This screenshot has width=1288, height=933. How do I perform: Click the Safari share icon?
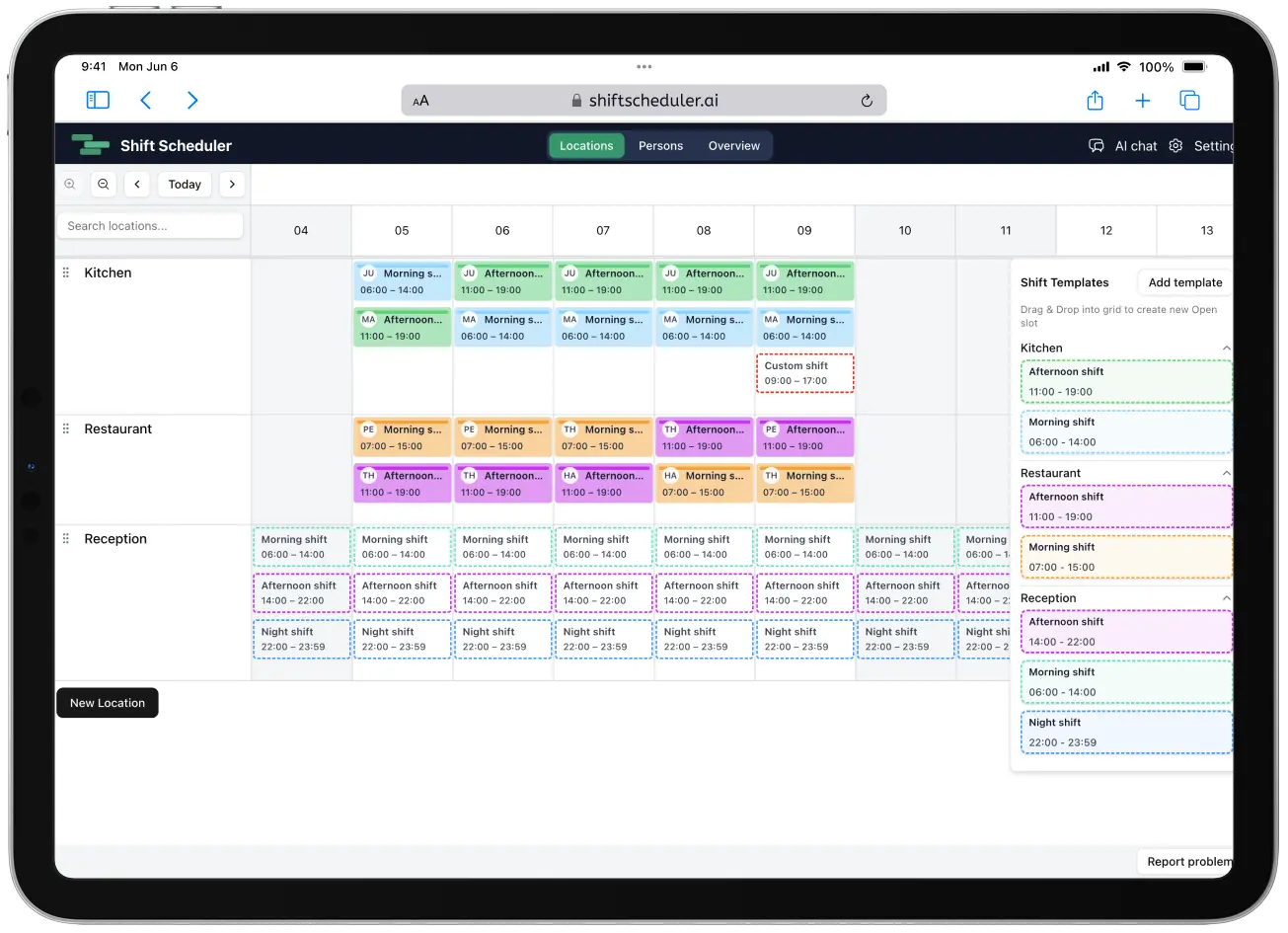[1095, 100]
